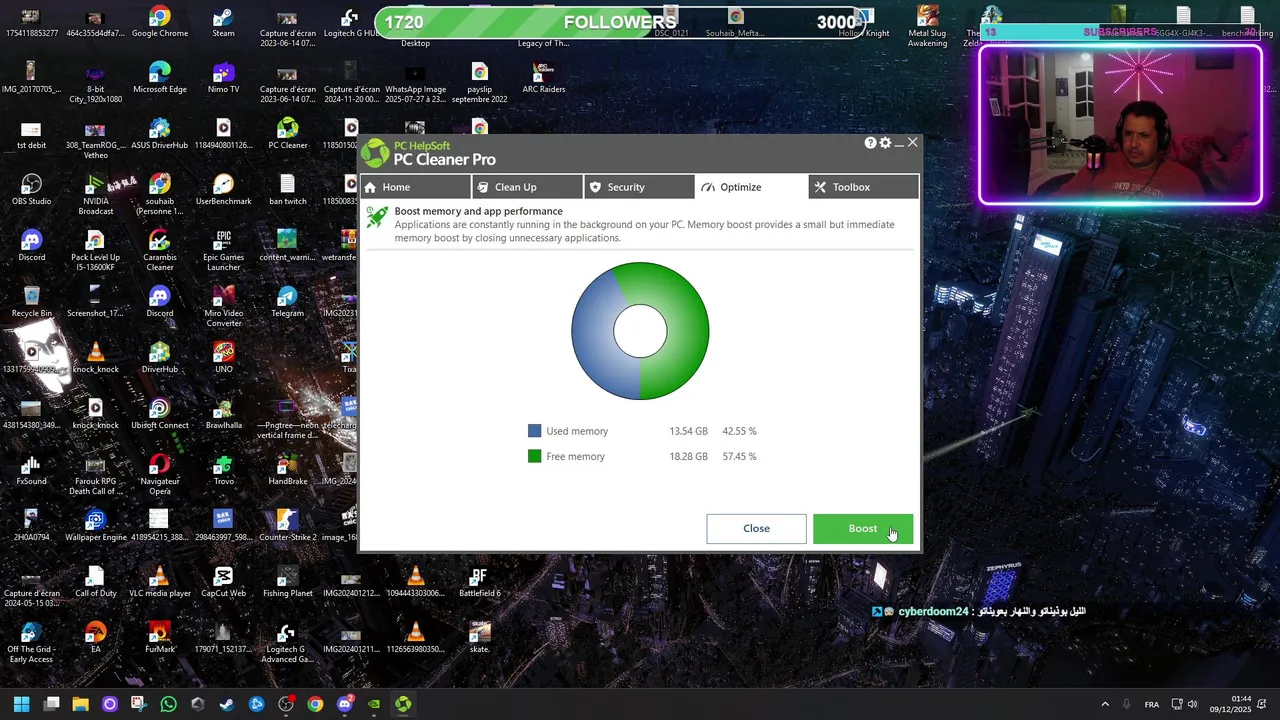Click the '42.55 %' used percentage

point(739,431)
